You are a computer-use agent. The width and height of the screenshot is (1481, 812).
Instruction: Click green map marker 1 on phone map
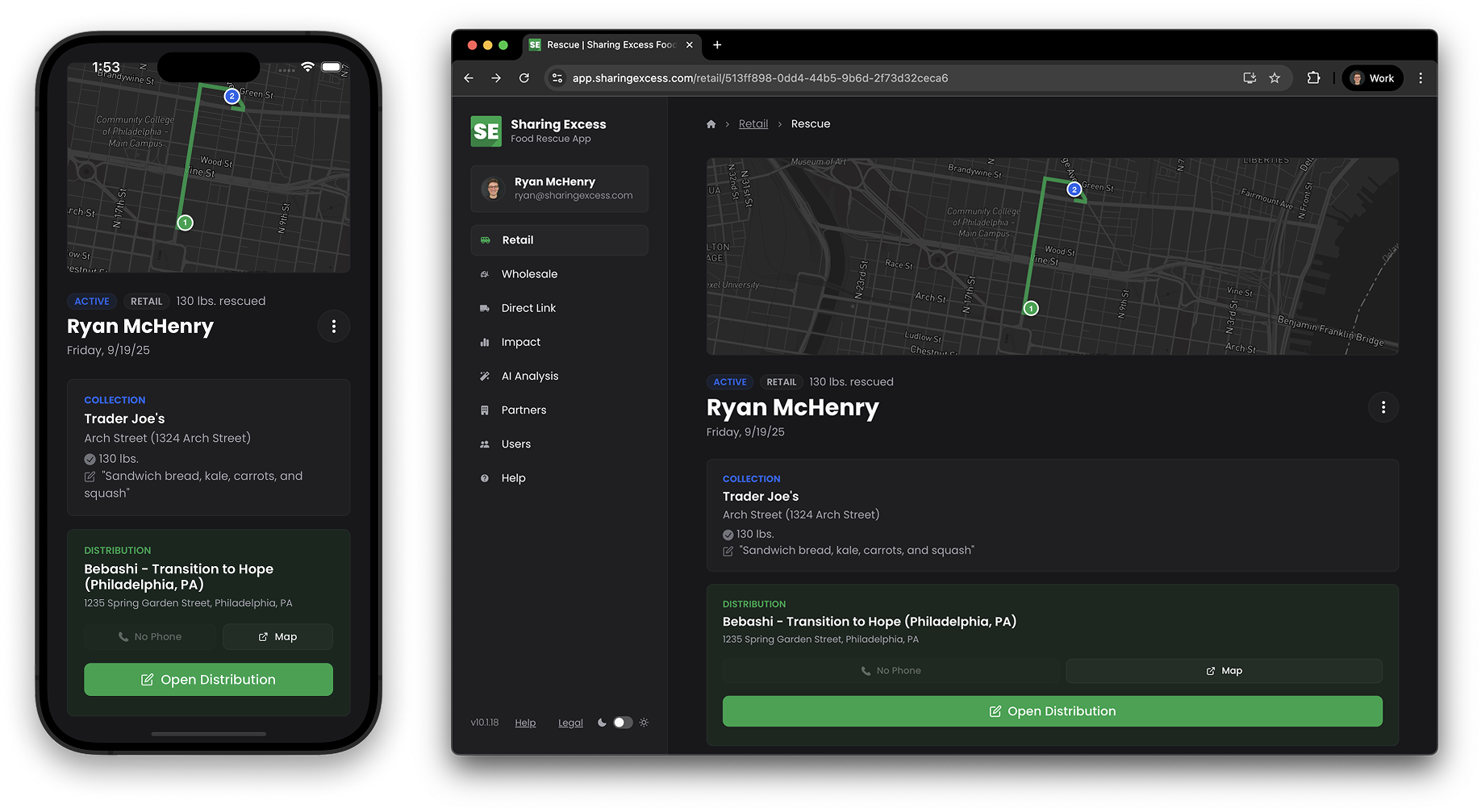click(185, 223)
